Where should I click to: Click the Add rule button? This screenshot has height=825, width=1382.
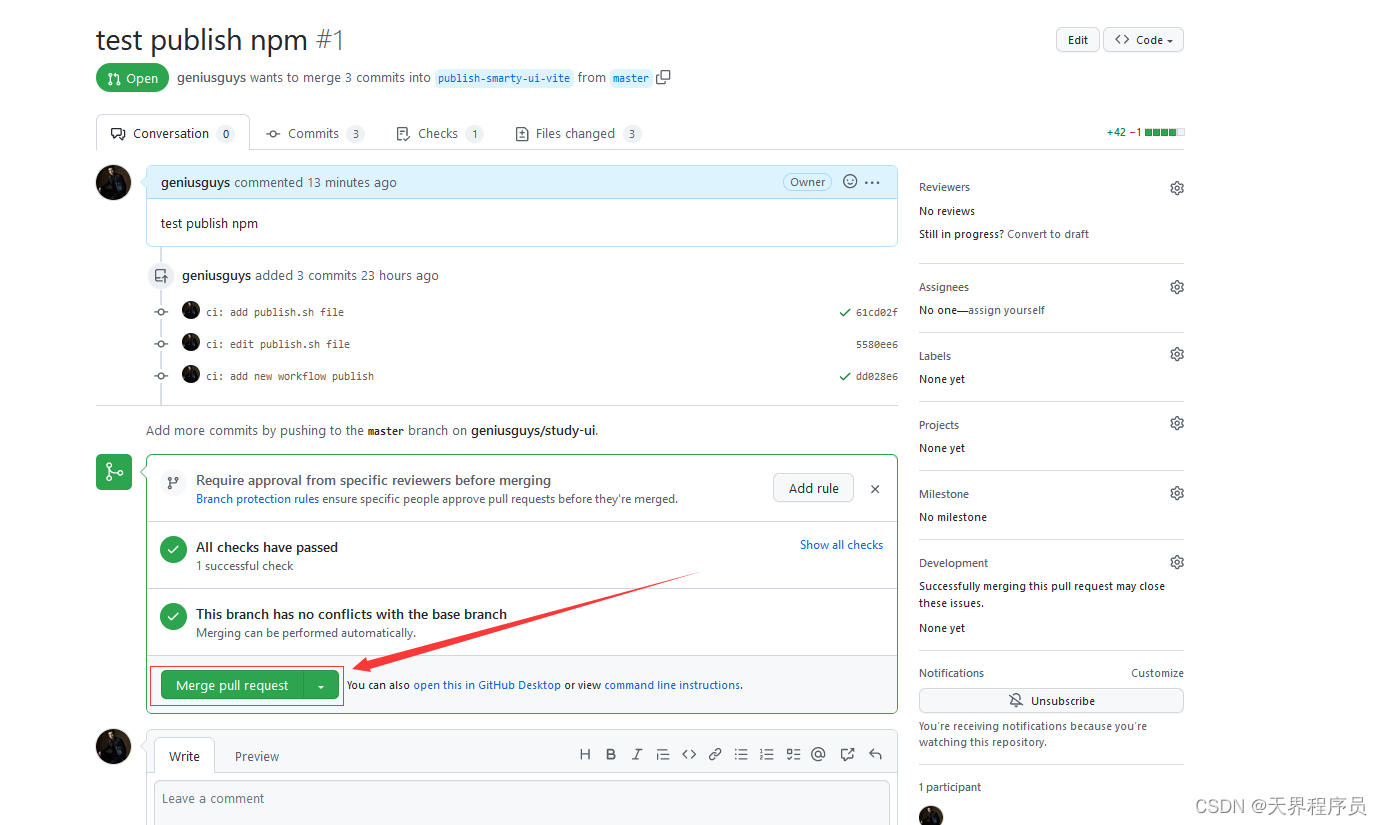(x=814, y=488)
